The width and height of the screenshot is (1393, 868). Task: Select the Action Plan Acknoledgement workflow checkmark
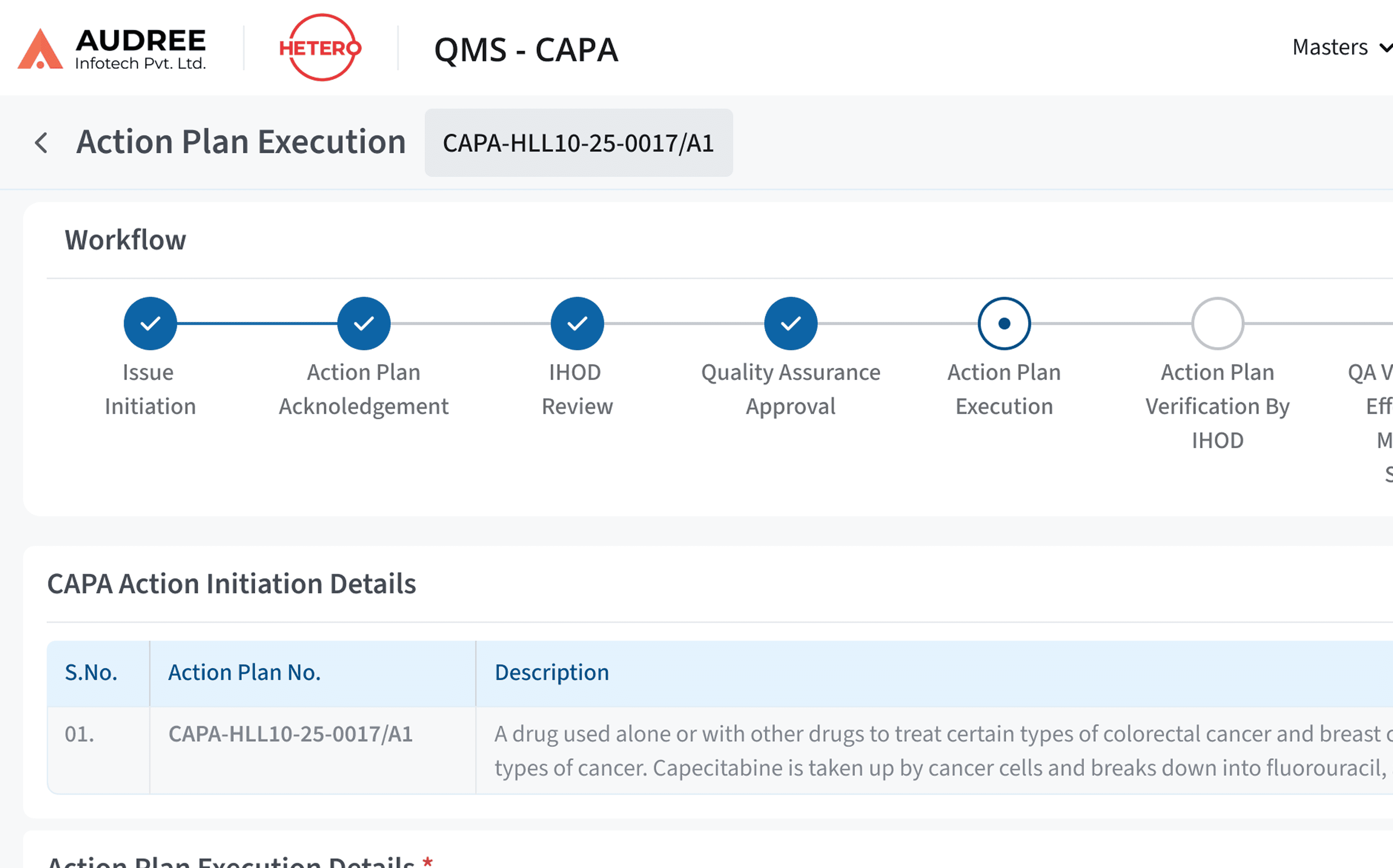click(363, 323)
